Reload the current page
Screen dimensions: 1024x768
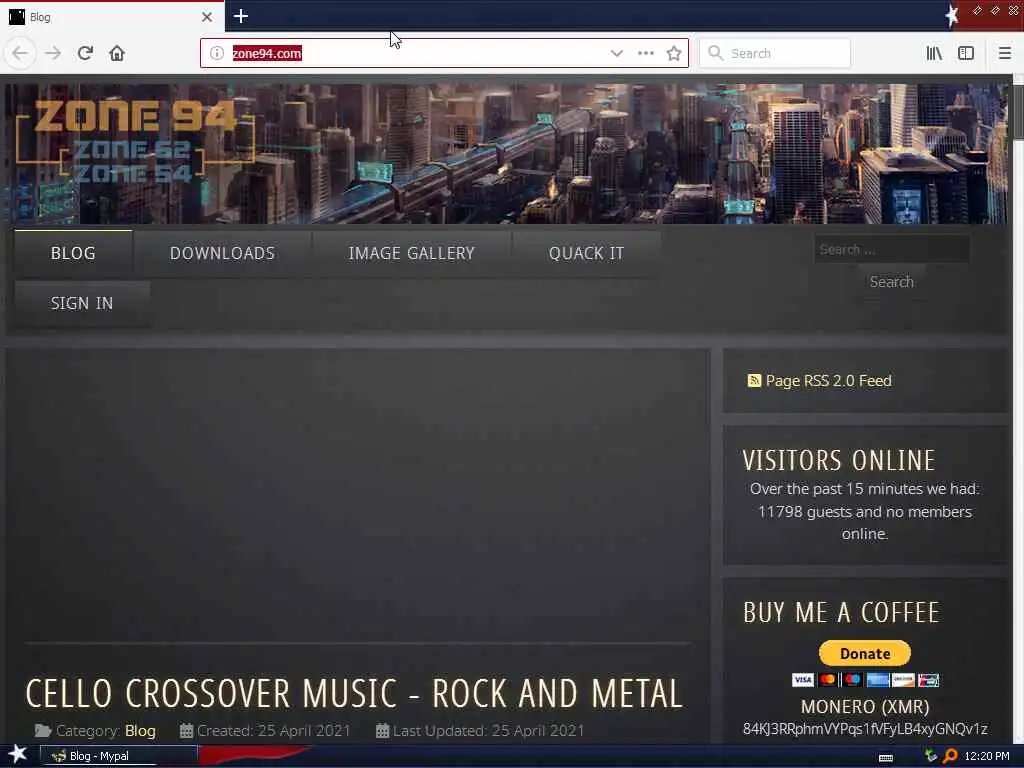[85, 53]
